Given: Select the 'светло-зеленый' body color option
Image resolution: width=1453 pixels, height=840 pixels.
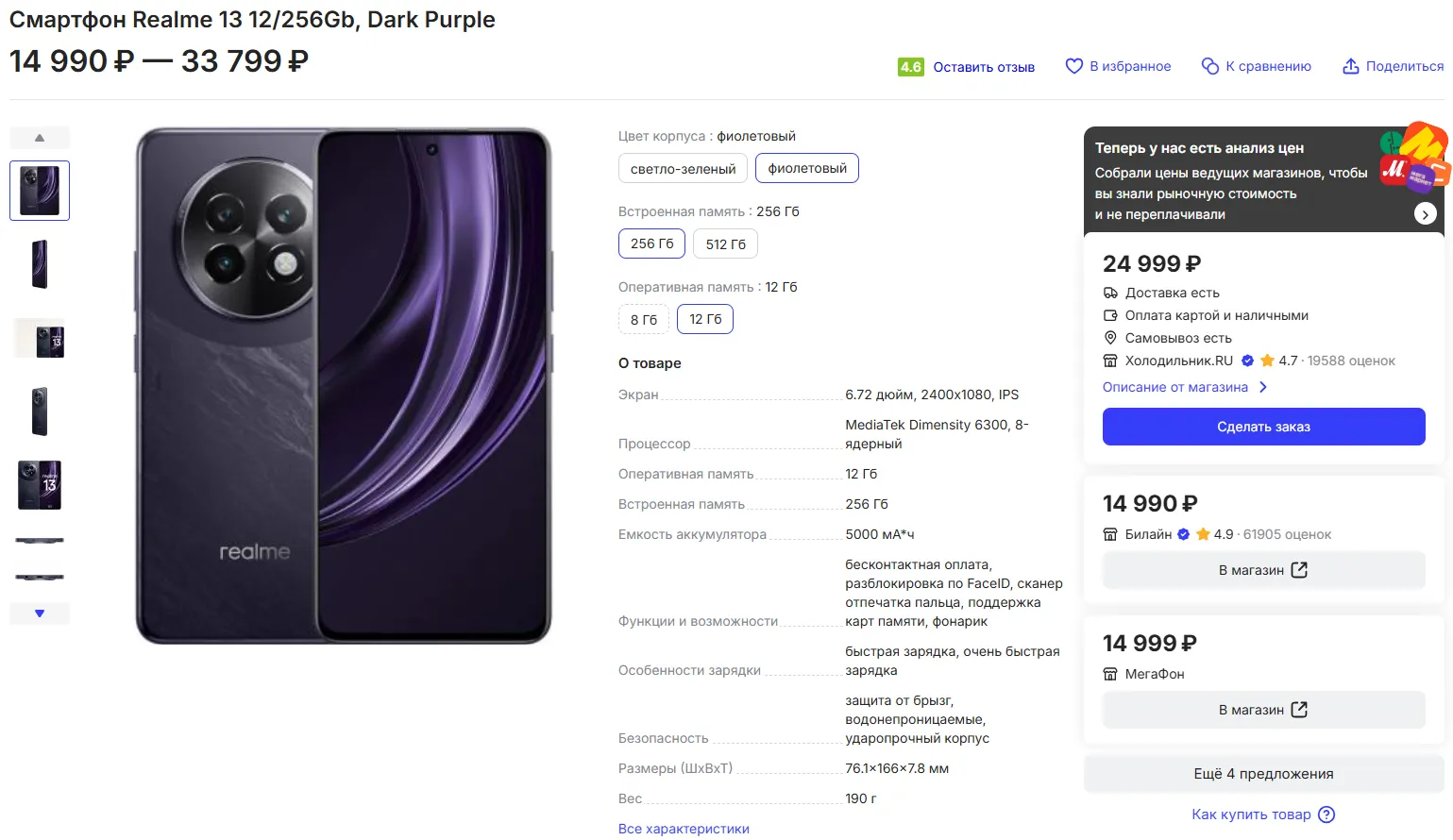Looking at the screenshot, I should (683, 169).
